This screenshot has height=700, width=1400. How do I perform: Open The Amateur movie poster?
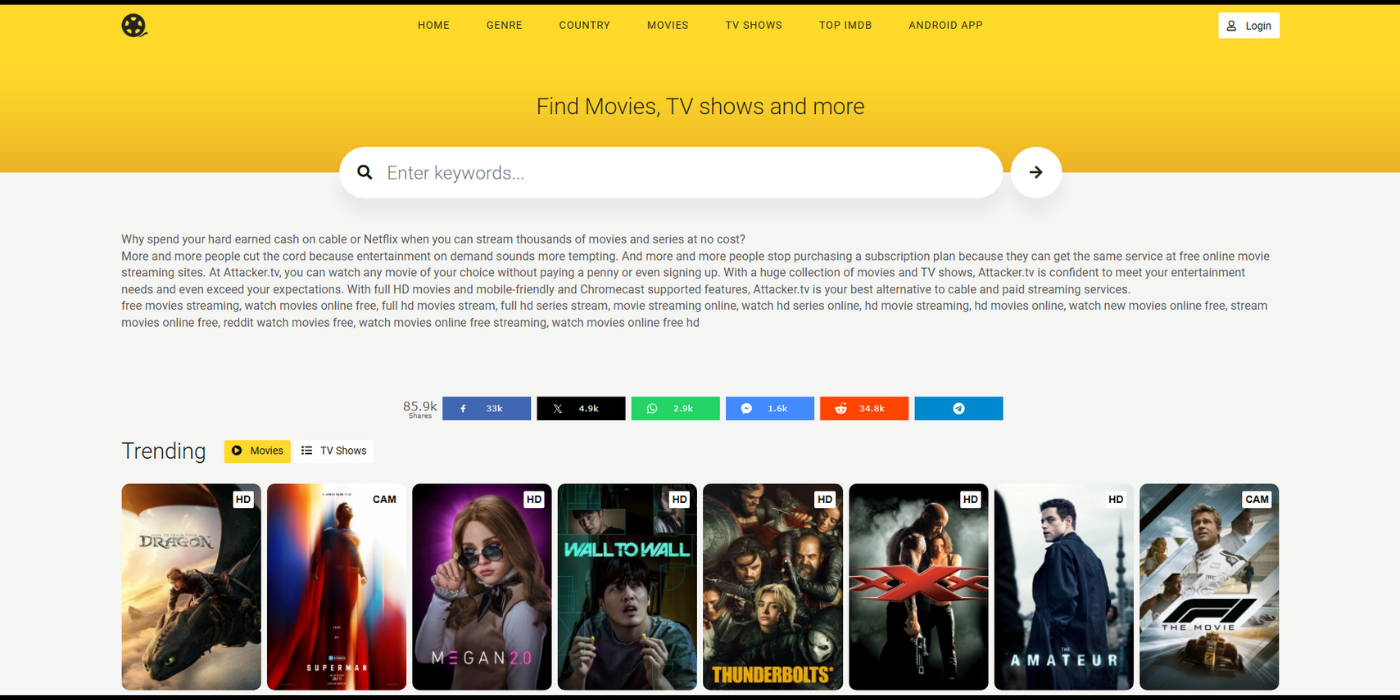click(1064, 587)
